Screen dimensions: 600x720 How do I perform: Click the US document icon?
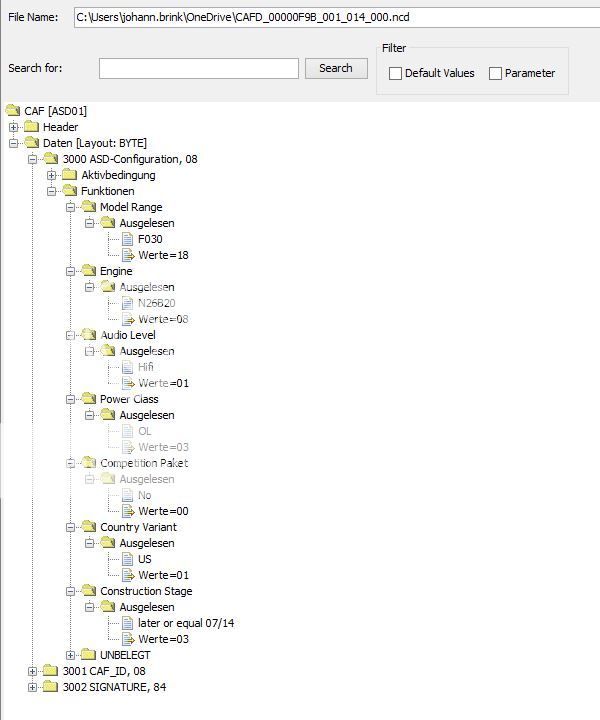click(128, 559)
